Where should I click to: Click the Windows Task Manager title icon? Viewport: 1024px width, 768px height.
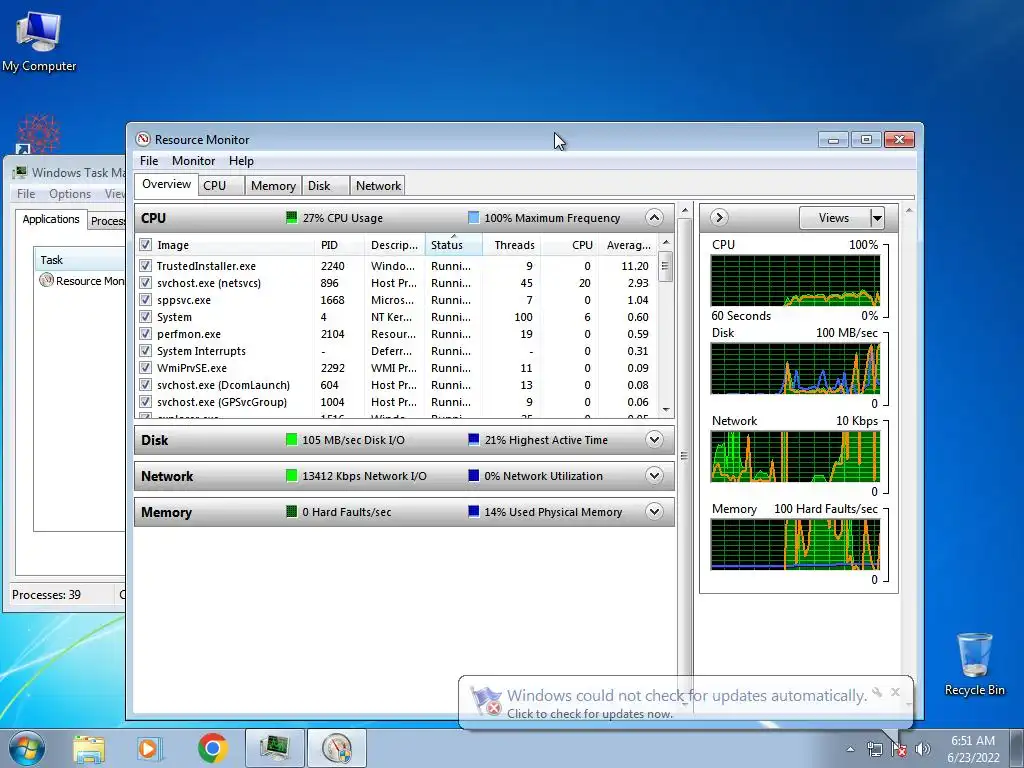pyautogui.click(x=20, y=172)
